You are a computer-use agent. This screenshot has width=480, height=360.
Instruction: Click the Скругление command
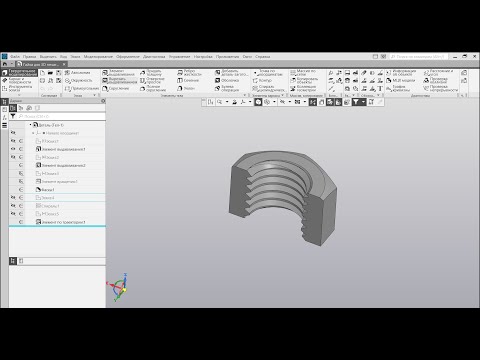pos(116,89)
